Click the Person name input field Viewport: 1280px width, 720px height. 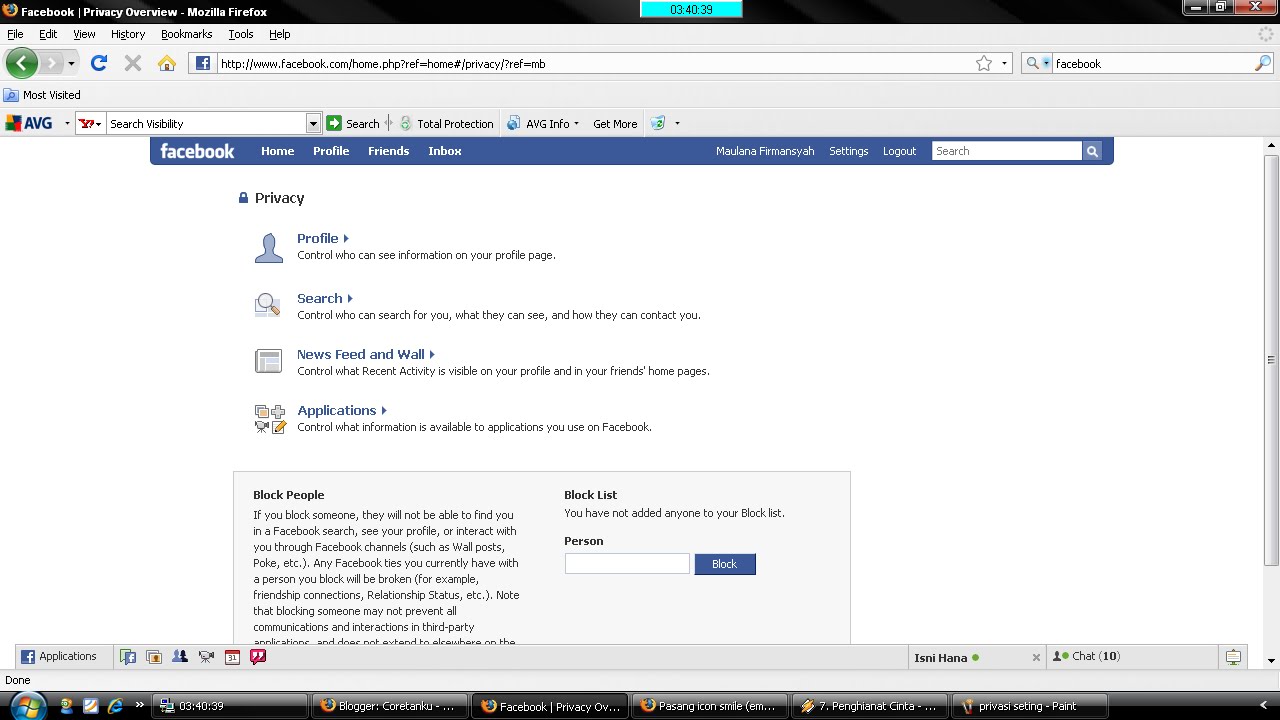(627, 564)
